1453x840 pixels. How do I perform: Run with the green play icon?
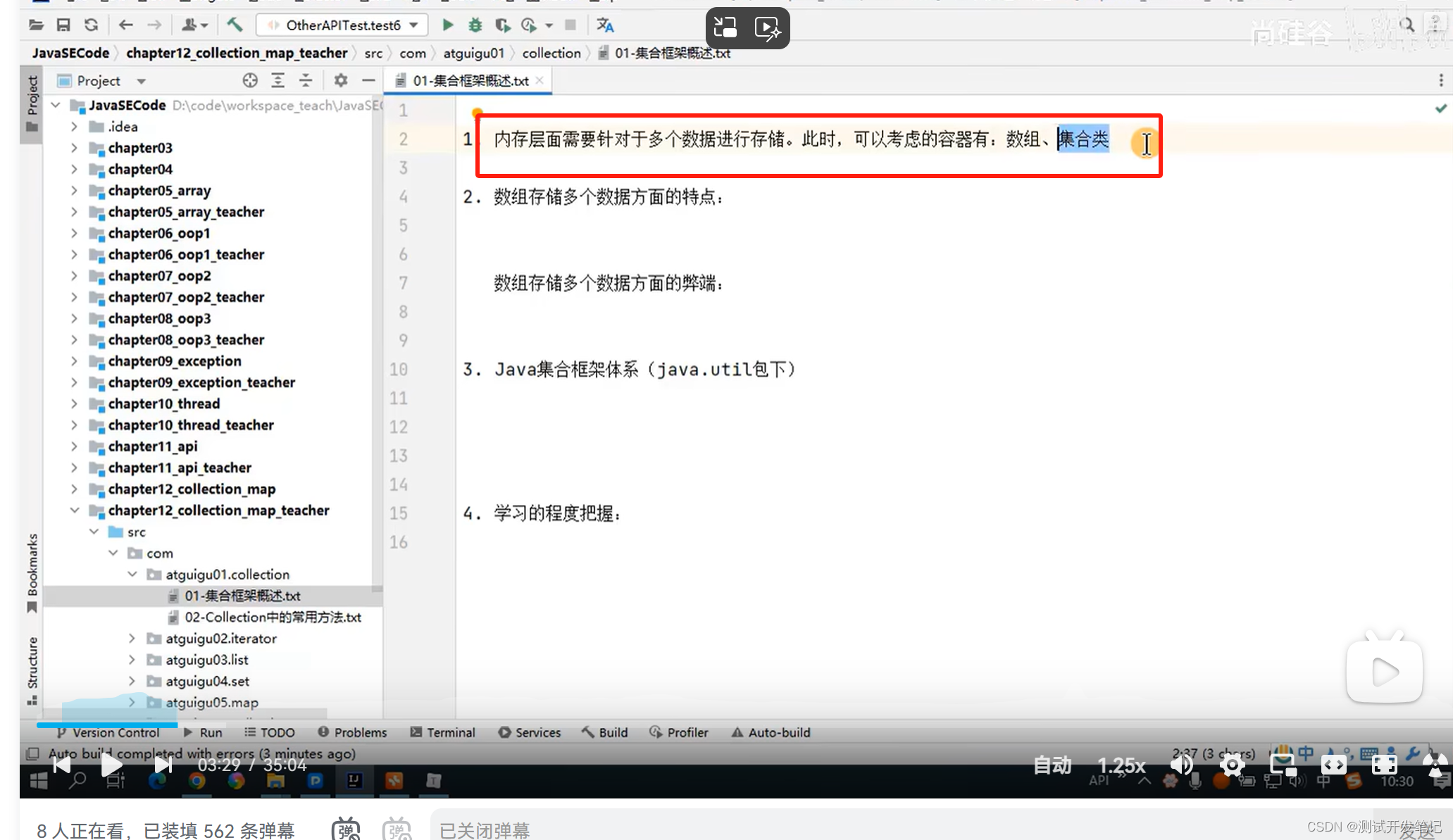pos(447,25)
